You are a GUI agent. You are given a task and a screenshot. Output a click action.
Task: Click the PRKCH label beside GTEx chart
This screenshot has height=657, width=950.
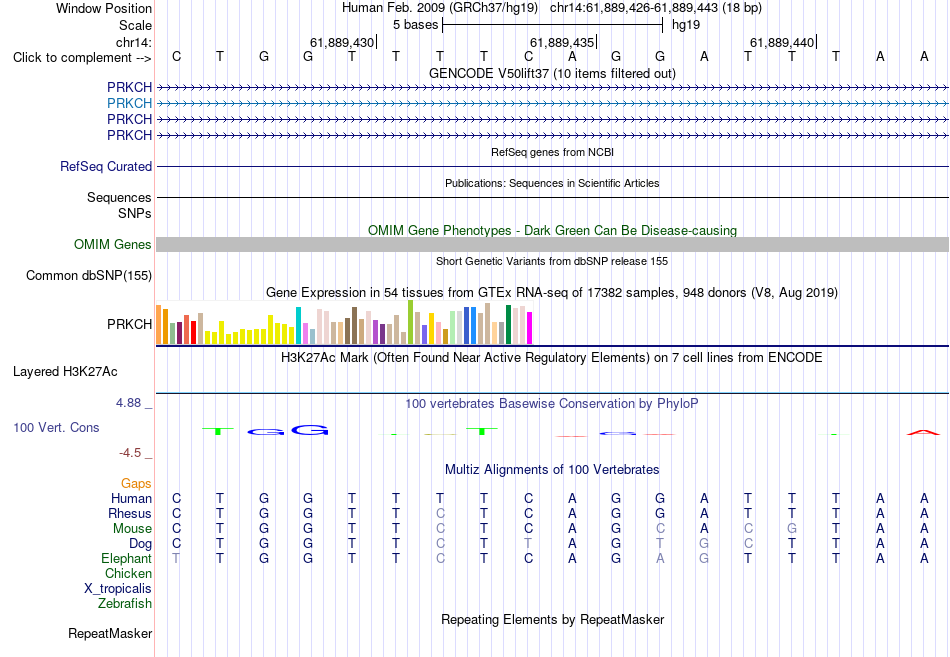tap(129, 324)
